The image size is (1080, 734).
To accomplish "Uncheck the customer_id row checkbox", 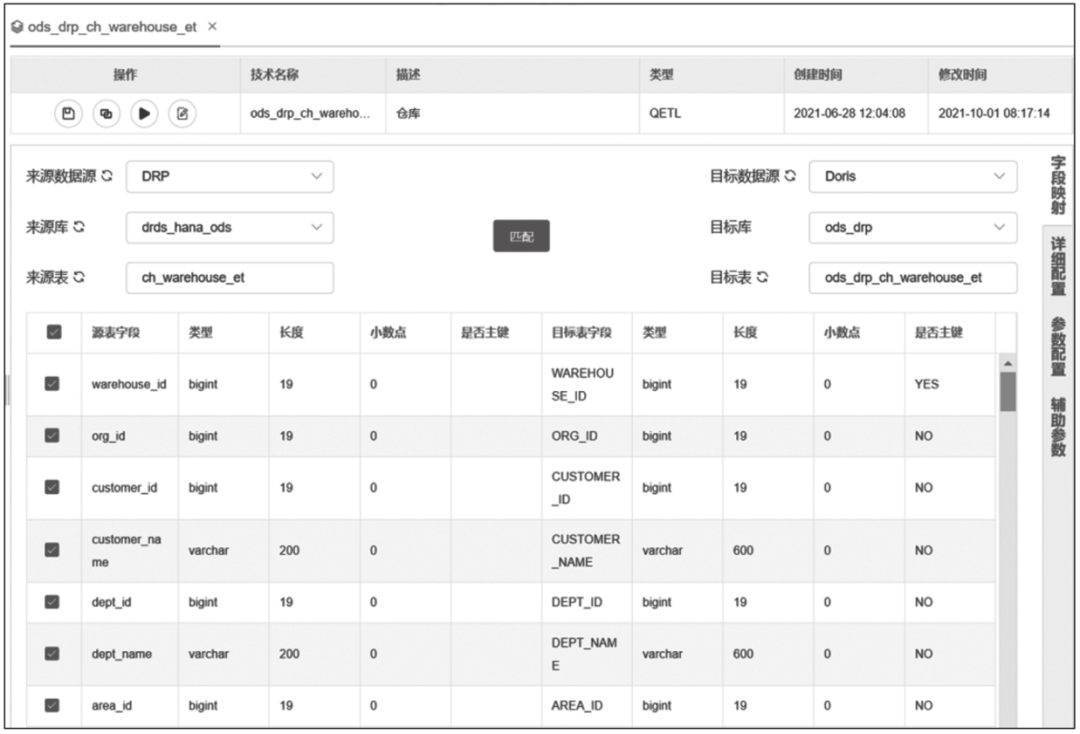I will point(52,487).
